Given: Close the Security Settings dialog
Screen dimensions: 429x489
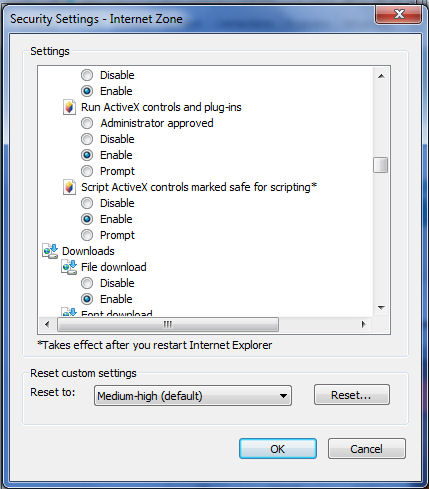Looking at the screenshot, I should tap(398, 14).
